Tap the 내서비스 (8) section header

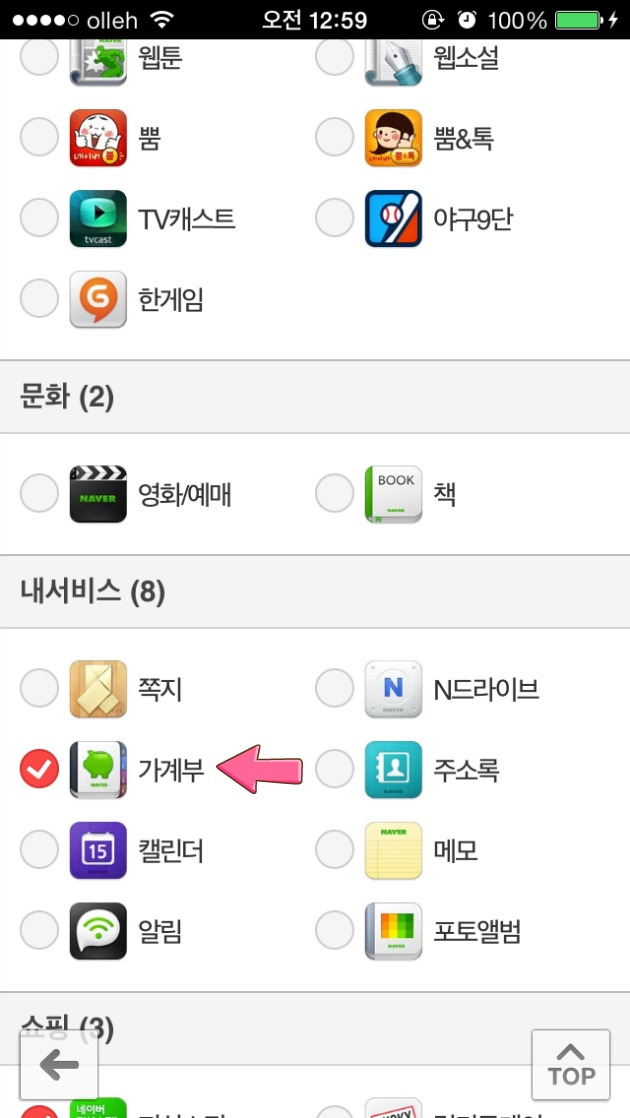pos(315,592)
